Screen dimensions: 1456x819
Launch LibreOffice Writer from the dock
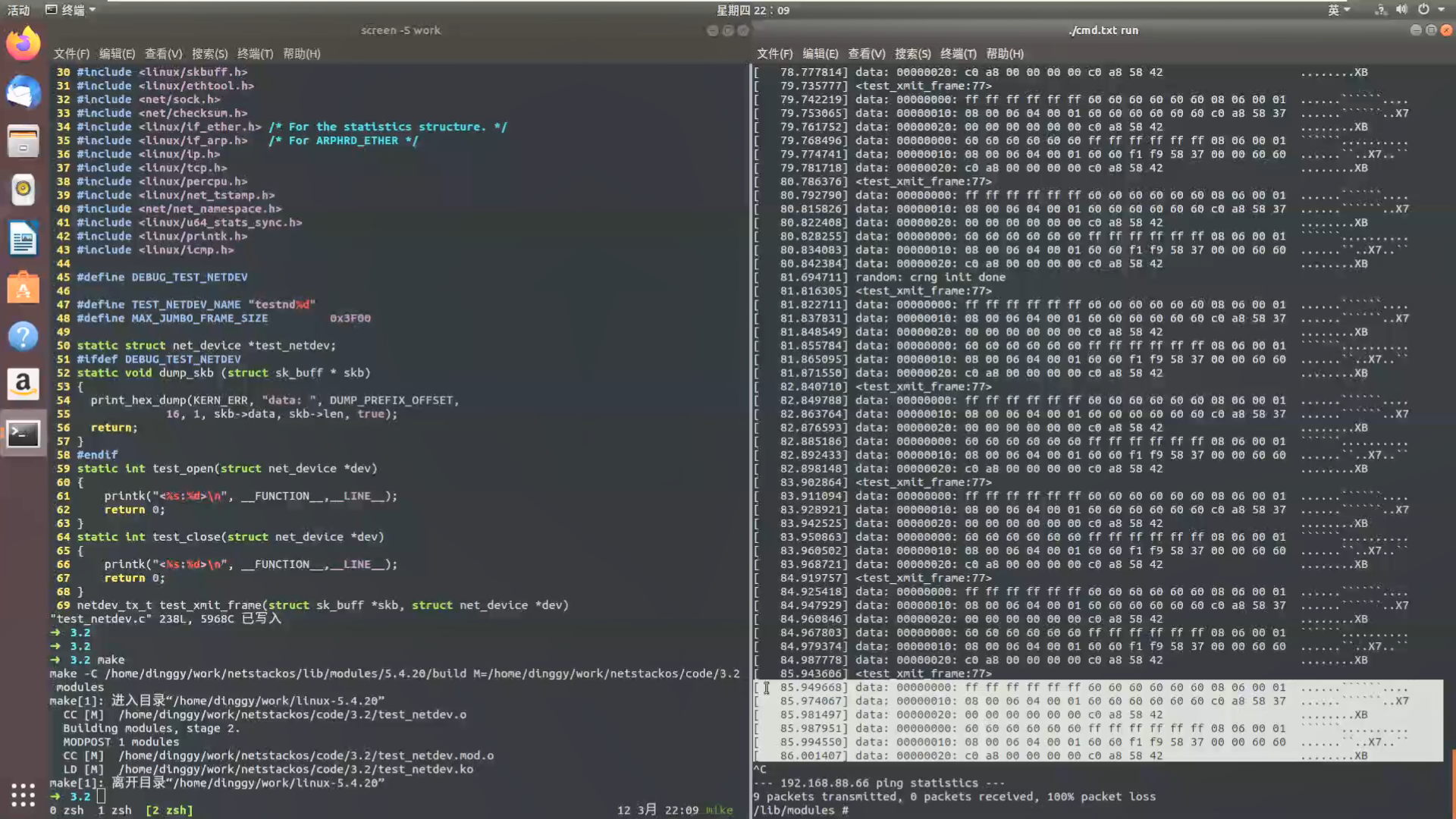pos(23,239)
